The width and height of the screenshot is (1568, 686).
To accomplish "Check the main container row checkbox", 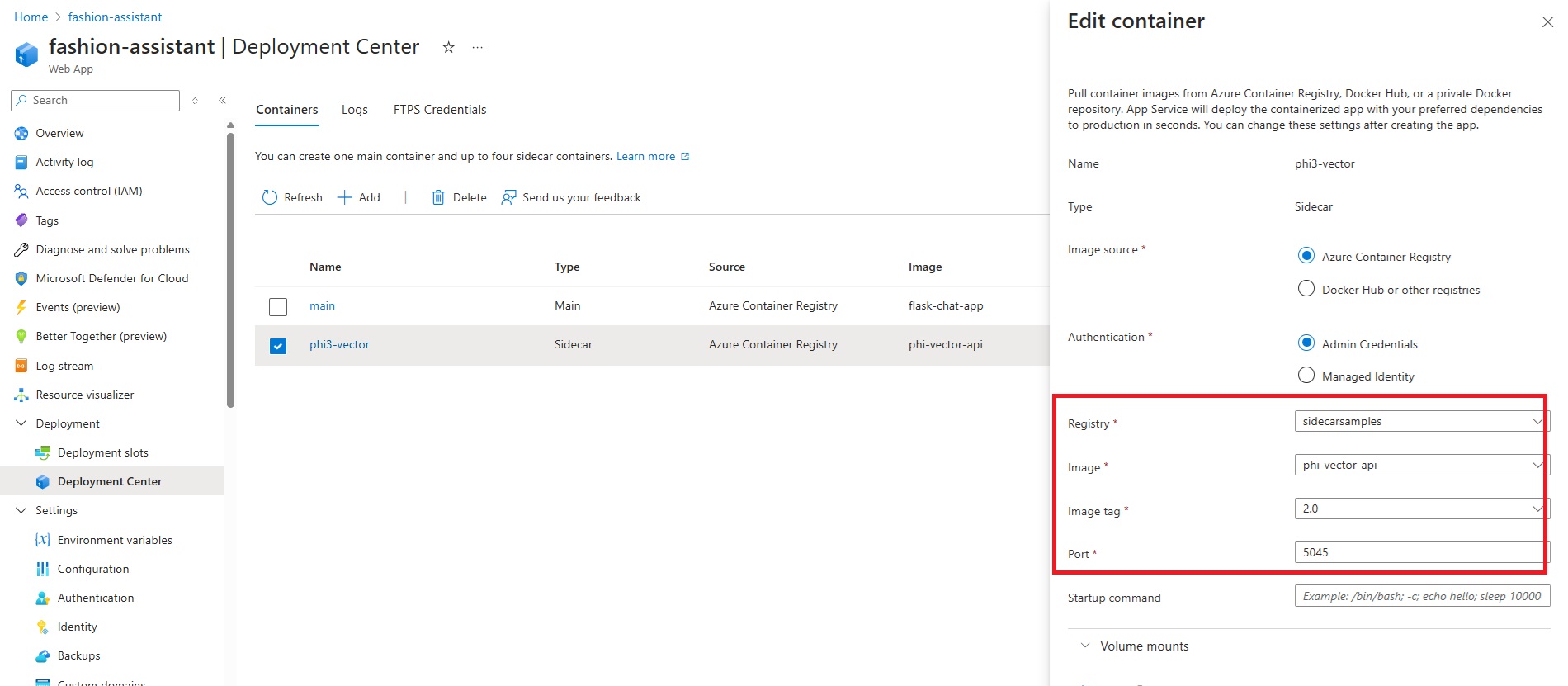I will (x=278, y=307).
